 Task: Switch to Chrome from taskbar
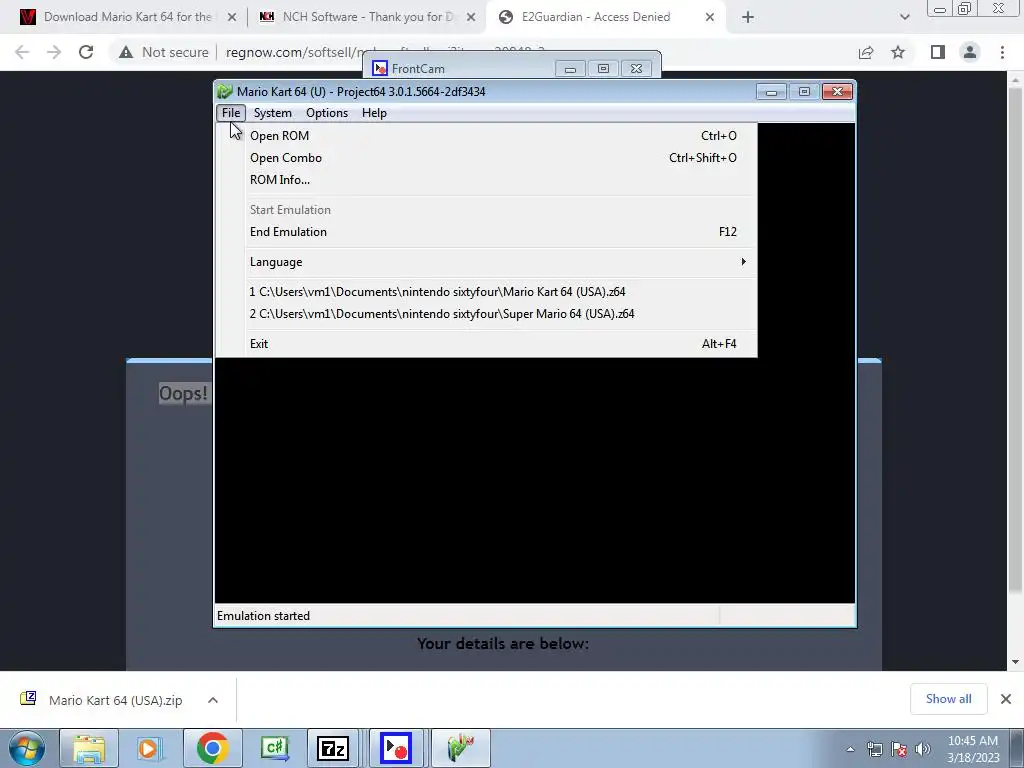pyautogui.click(x=212, y=748)
